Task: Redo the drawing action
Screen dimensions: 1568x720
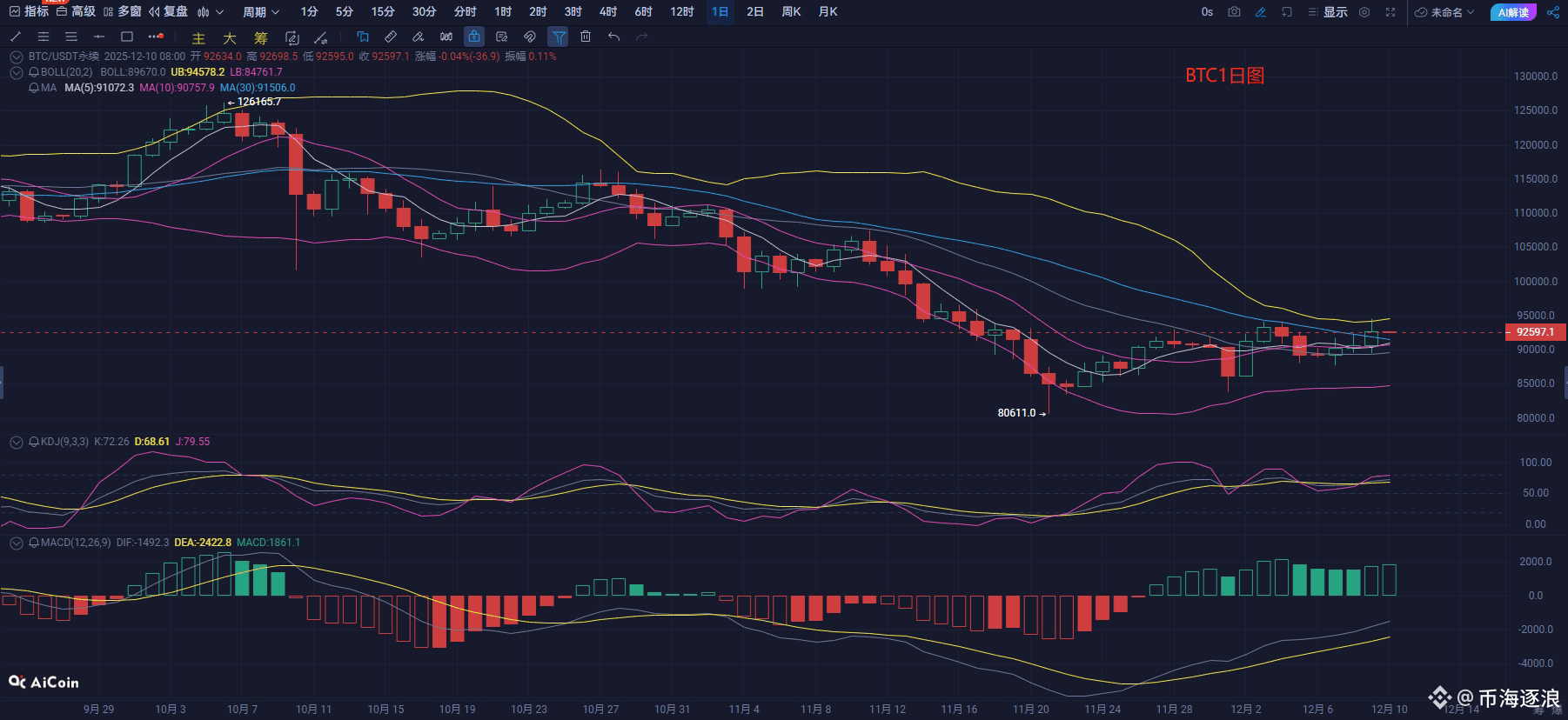Action: (x=642, y=37)
